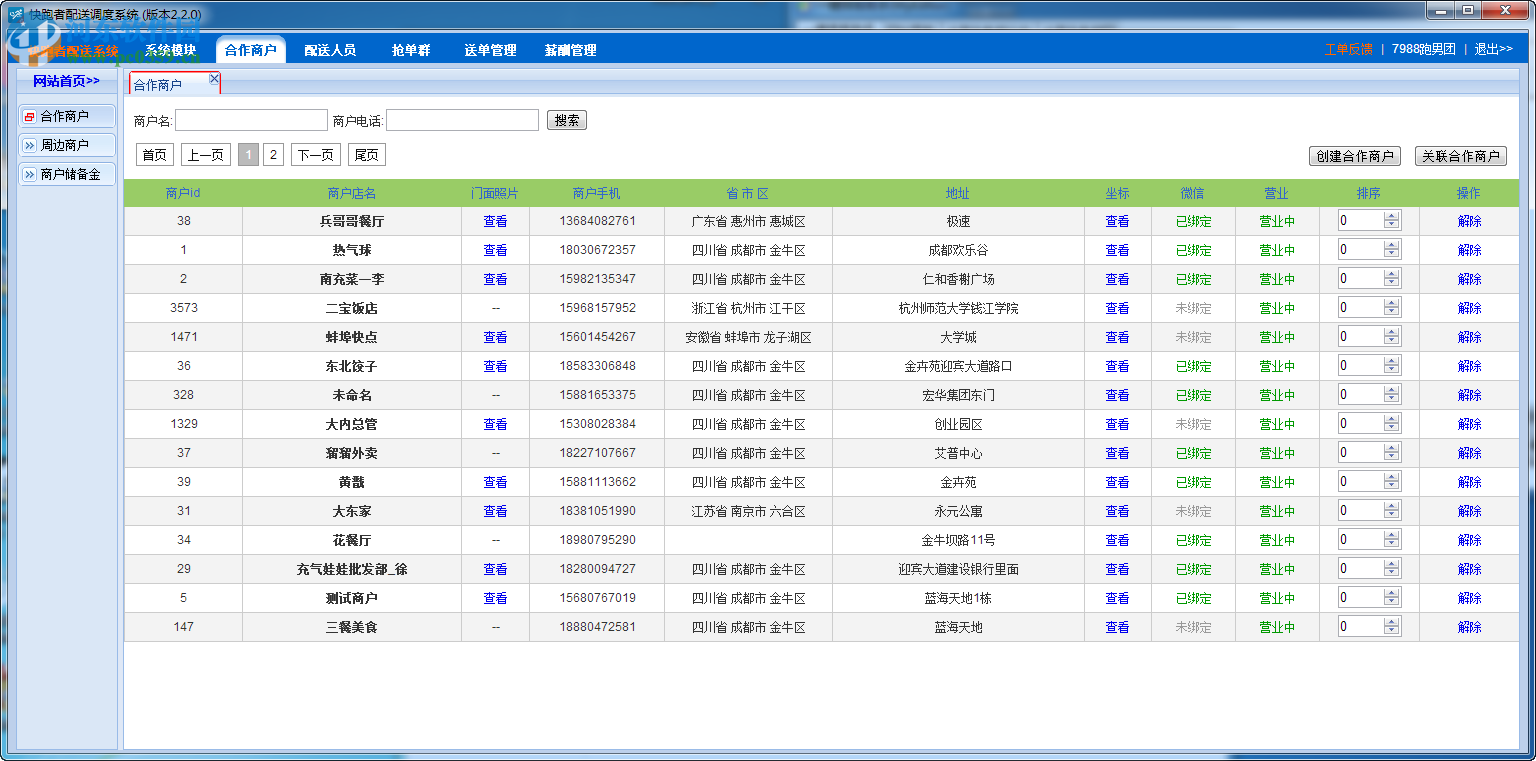View storefront photo of 热气球

(495, 250)
